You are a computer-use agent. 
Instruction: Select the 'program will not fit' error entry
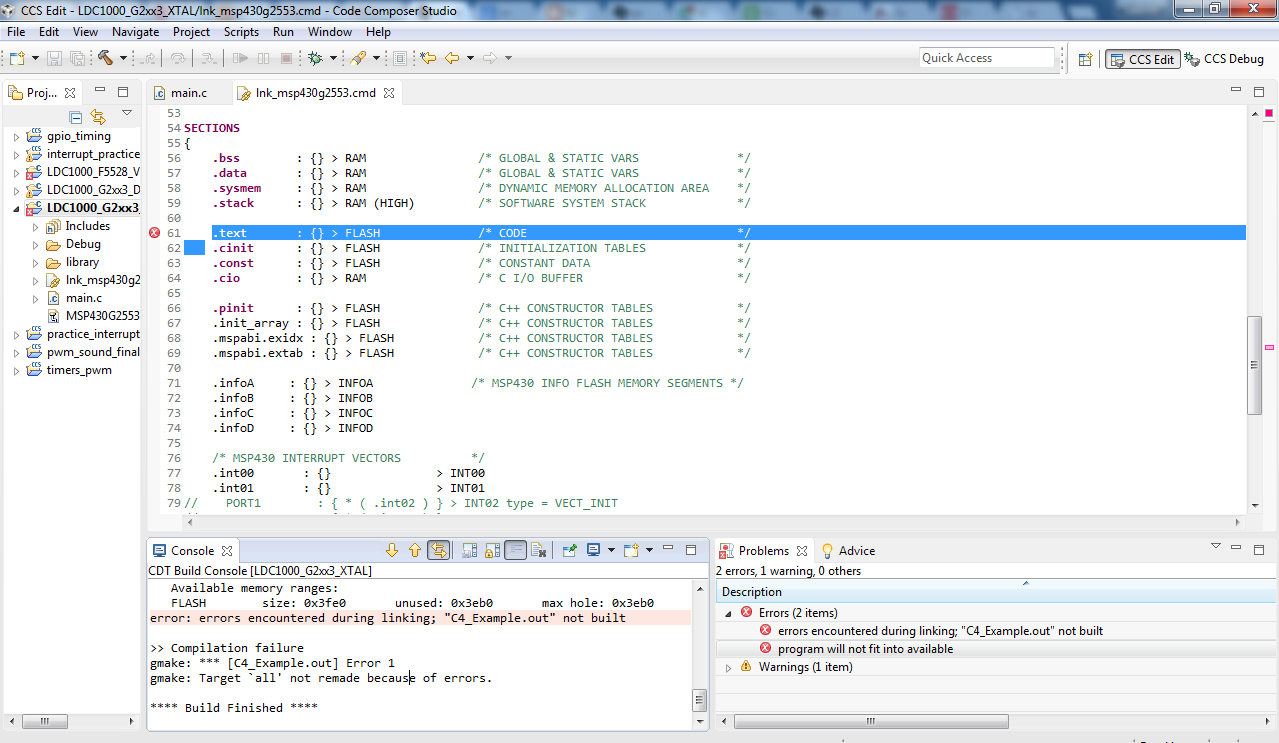[865, 649]
